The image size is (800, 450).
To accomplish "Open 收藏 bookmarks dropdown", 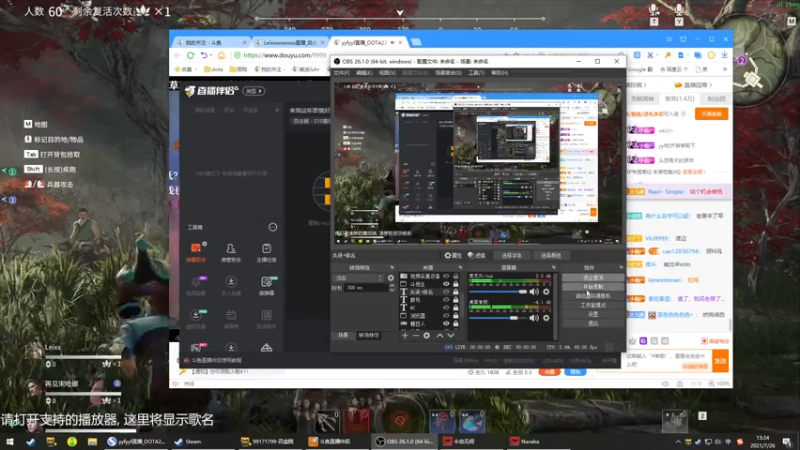I will point(185,69).
